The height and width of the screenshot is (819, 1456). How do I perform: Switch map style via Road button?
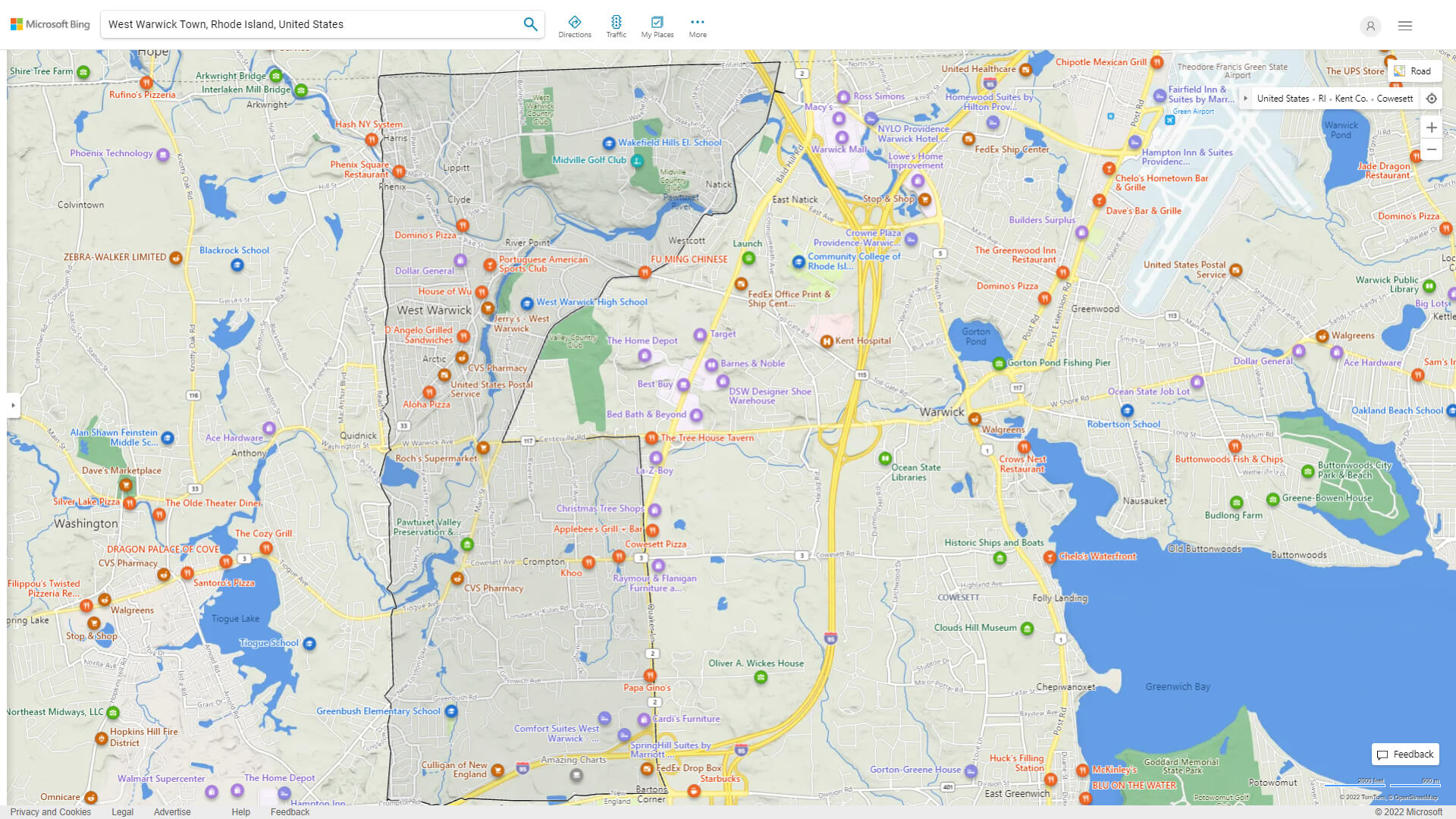tap(1414, 71)
